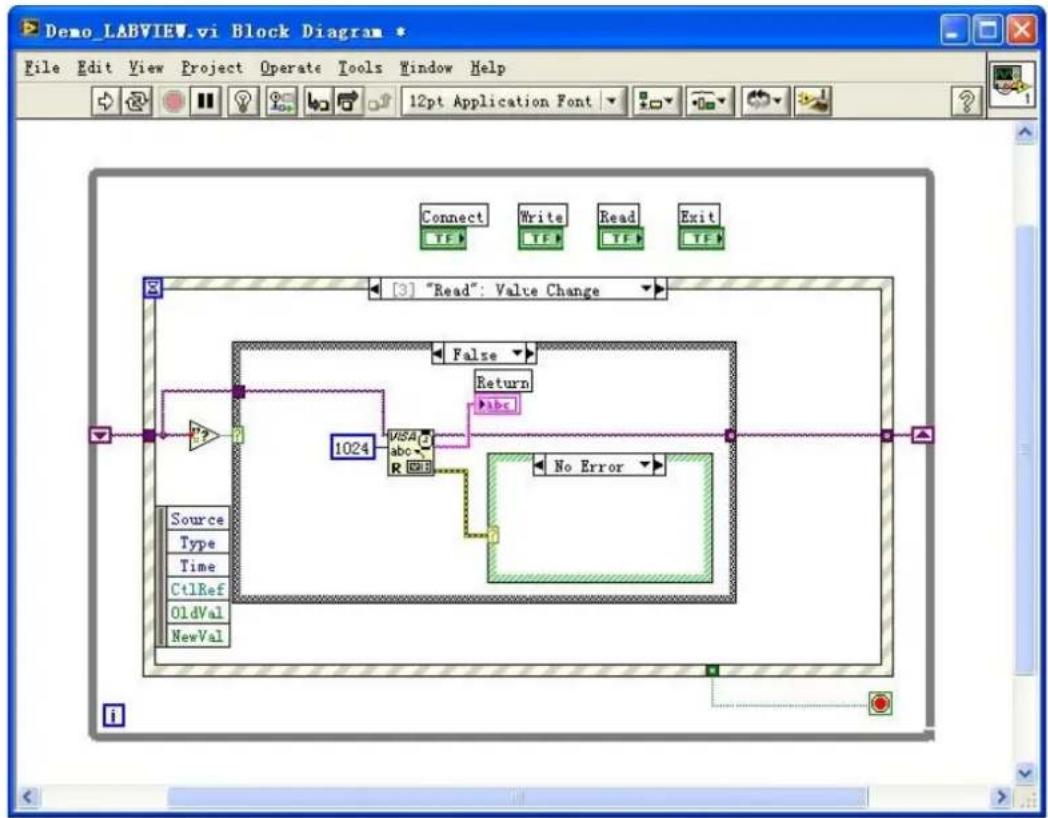Image resolution: width=1048 pixels, height=818 pixels.
Task: Select Time event data node
Action: click(196, 566)
